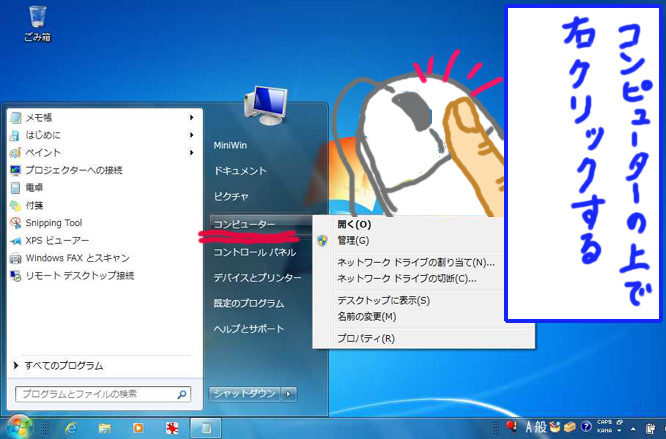Select デスクトップに表示(S) context menu entry
The width and height of the screenshot is (666, 439).
(x=383, y=300)
